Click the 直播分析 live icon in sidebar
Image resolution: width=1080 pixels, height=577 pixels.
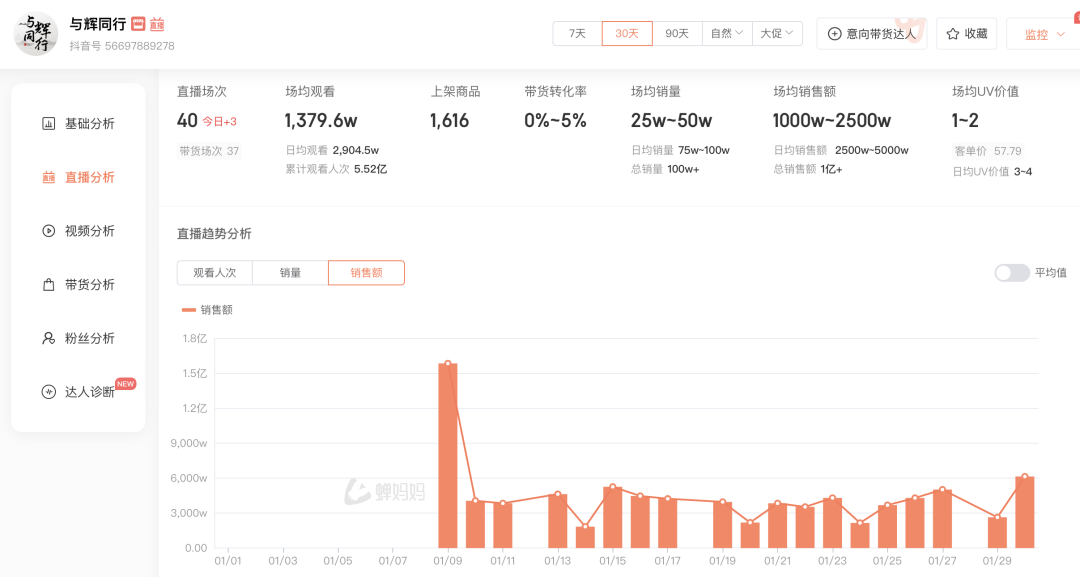point(48,178)
